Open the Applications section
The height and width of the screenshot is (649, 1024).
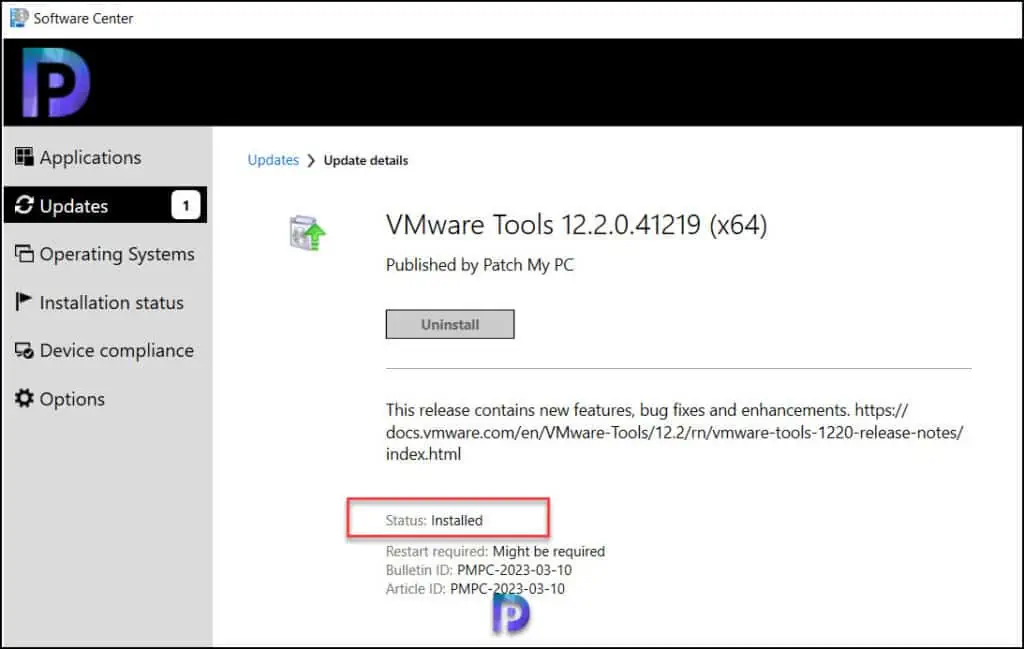105,157
